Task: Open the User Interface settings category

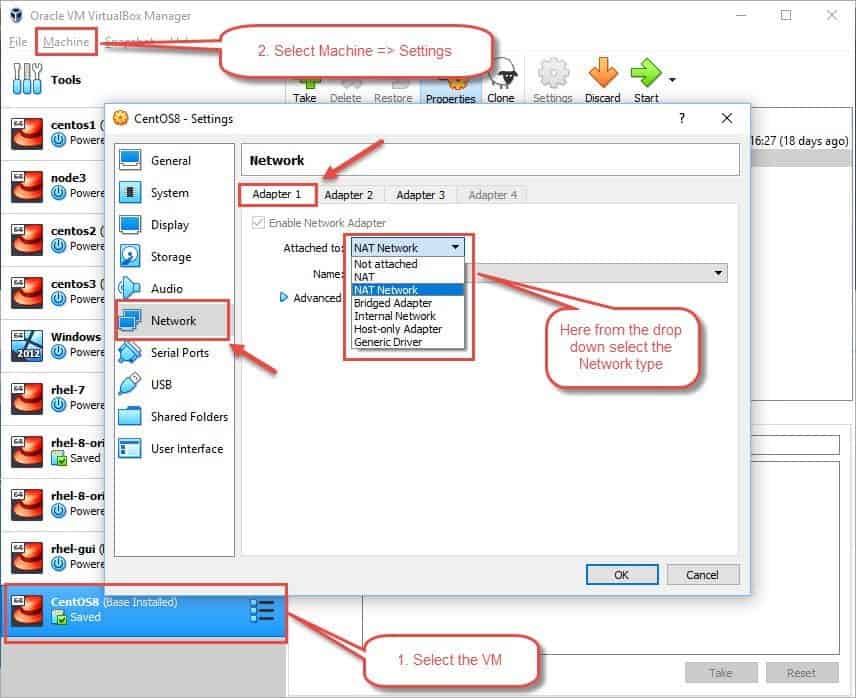Action: (174, 449)
